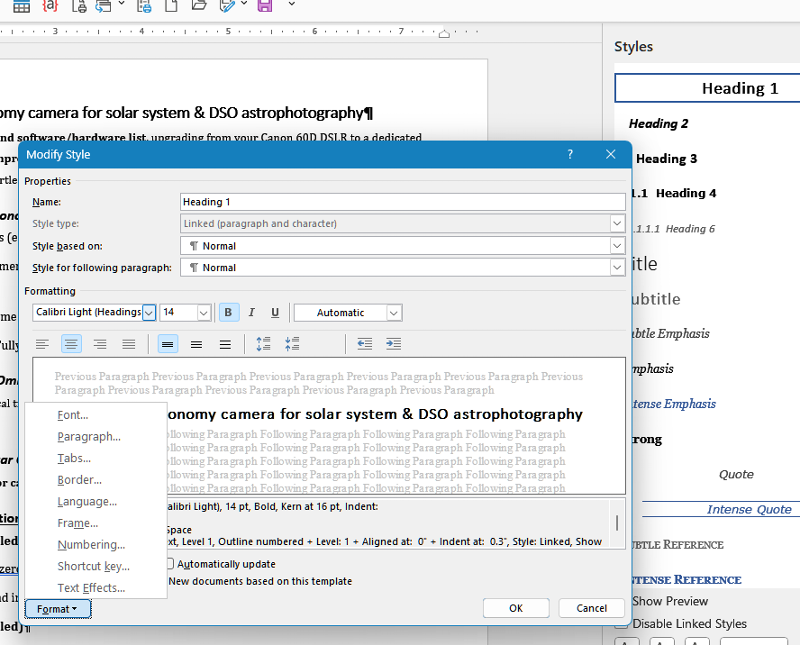Click the purple save floppy disk icon

pyautogui.click(x=265, y=6)
